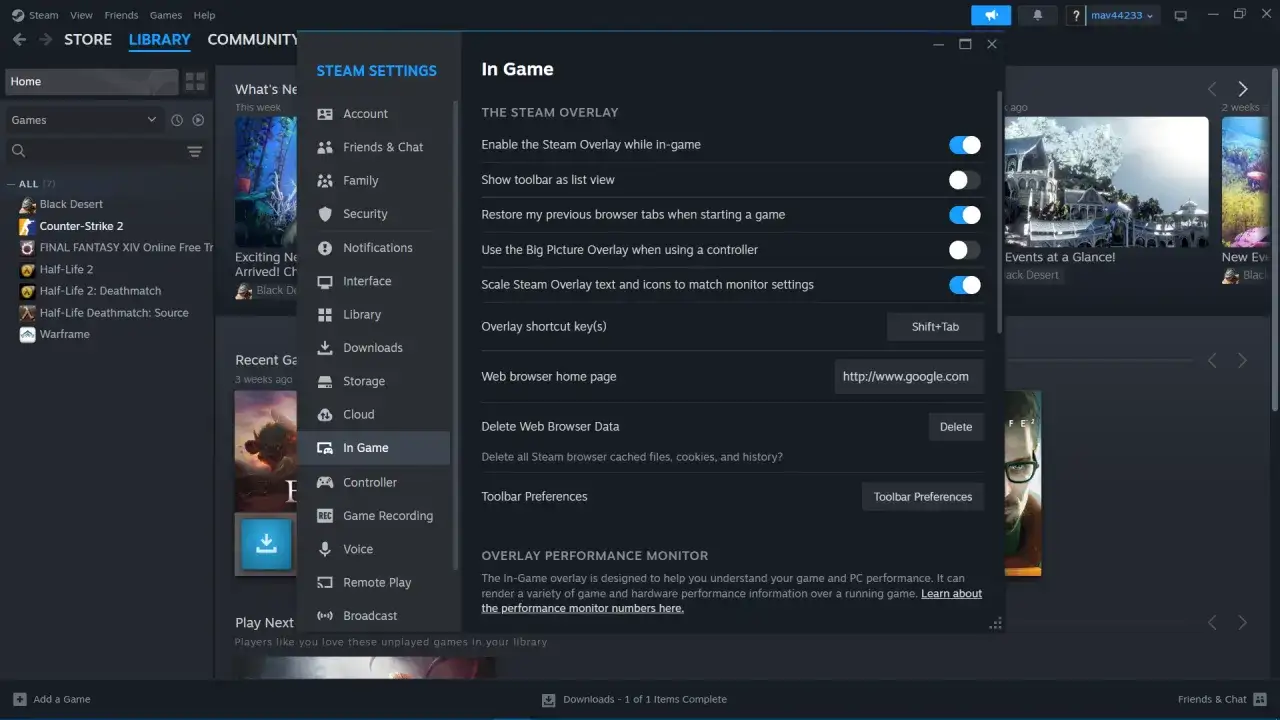Toggle Scale Steam Overlay text and icons
This screenshot has width=1280, height=720.
tap(965, 285)
